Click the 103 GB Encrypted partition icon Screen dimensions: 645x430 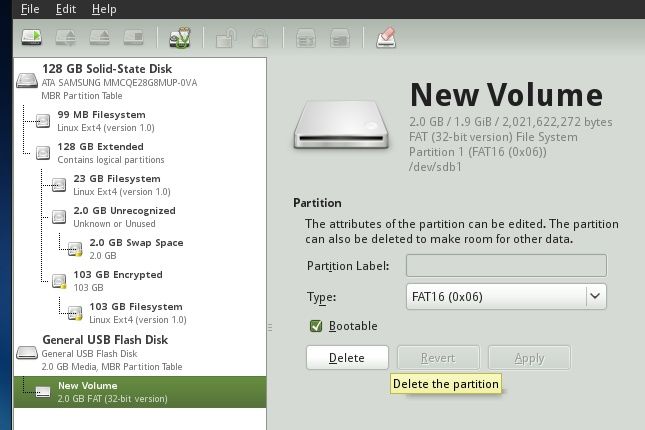tap(59, 281)
